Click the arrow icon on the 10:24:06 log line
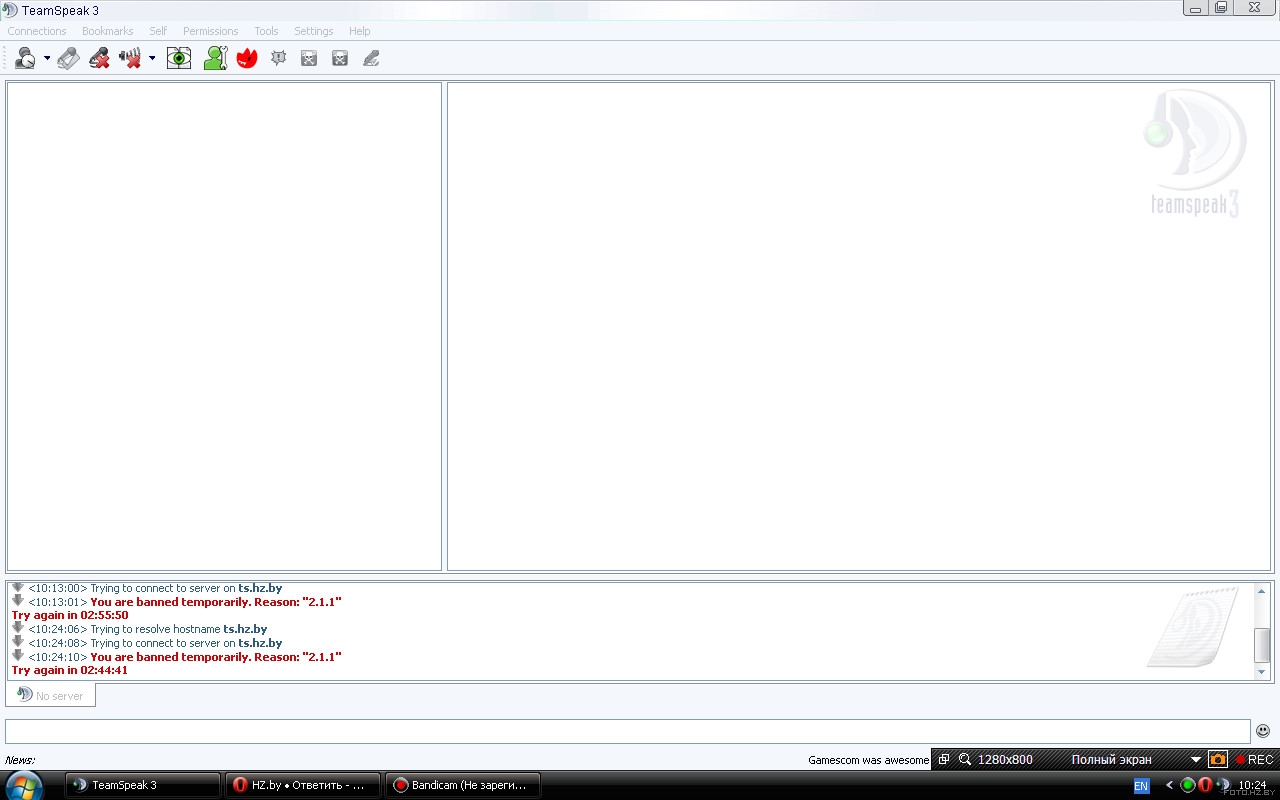The image size is (1280, 800). pos(18,627)
